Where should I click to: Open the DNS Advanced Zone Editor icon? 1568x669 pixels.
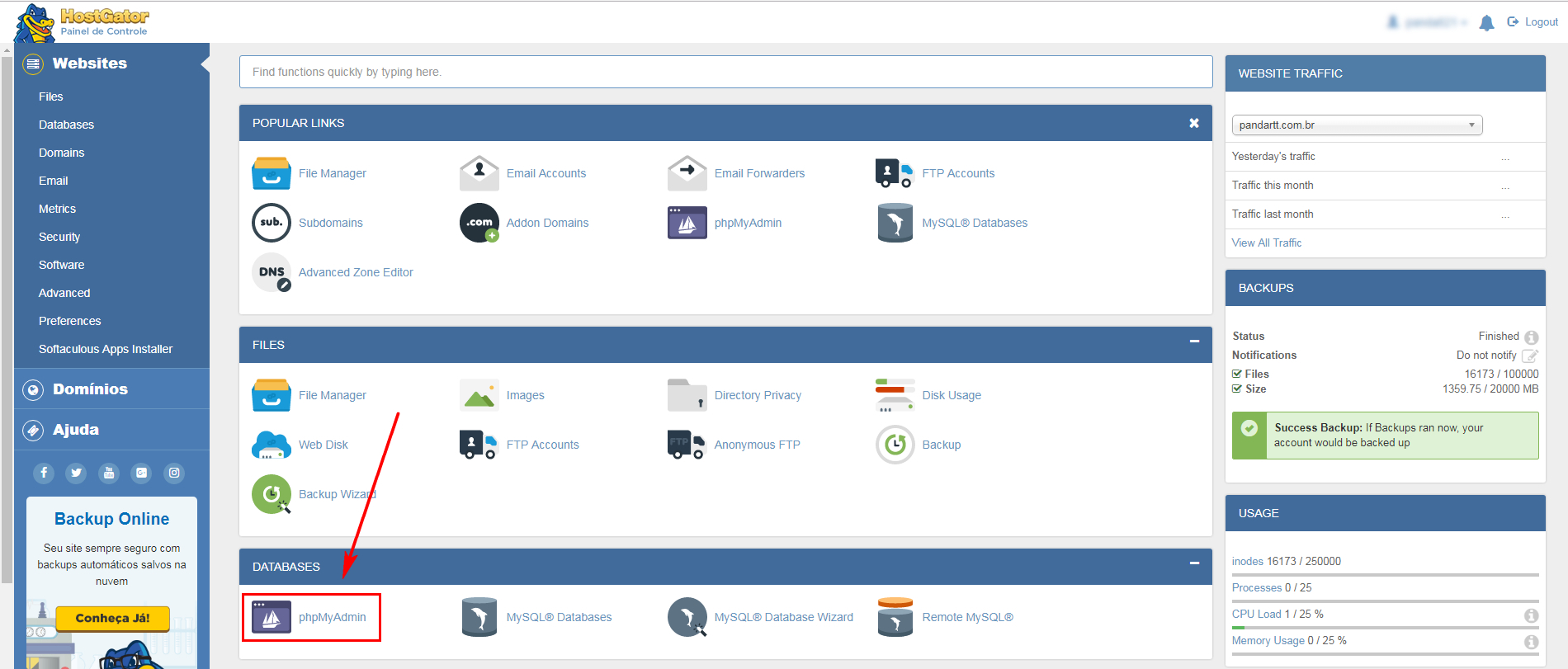[x=272, y=272]
